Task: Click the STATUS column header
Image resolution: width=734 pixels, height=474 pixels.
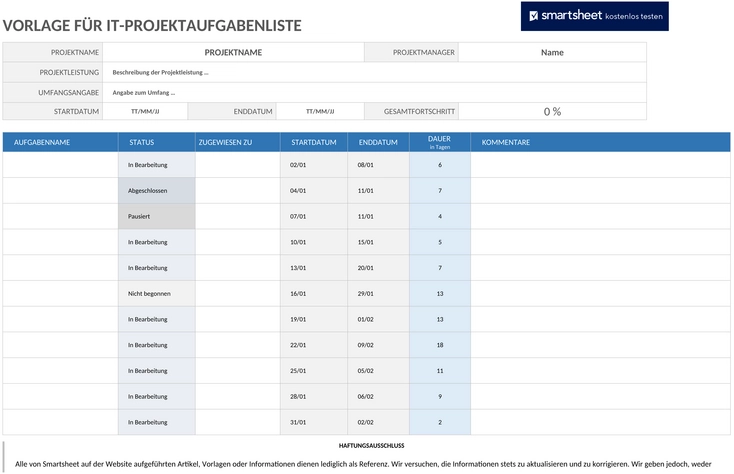Action: 156,142
